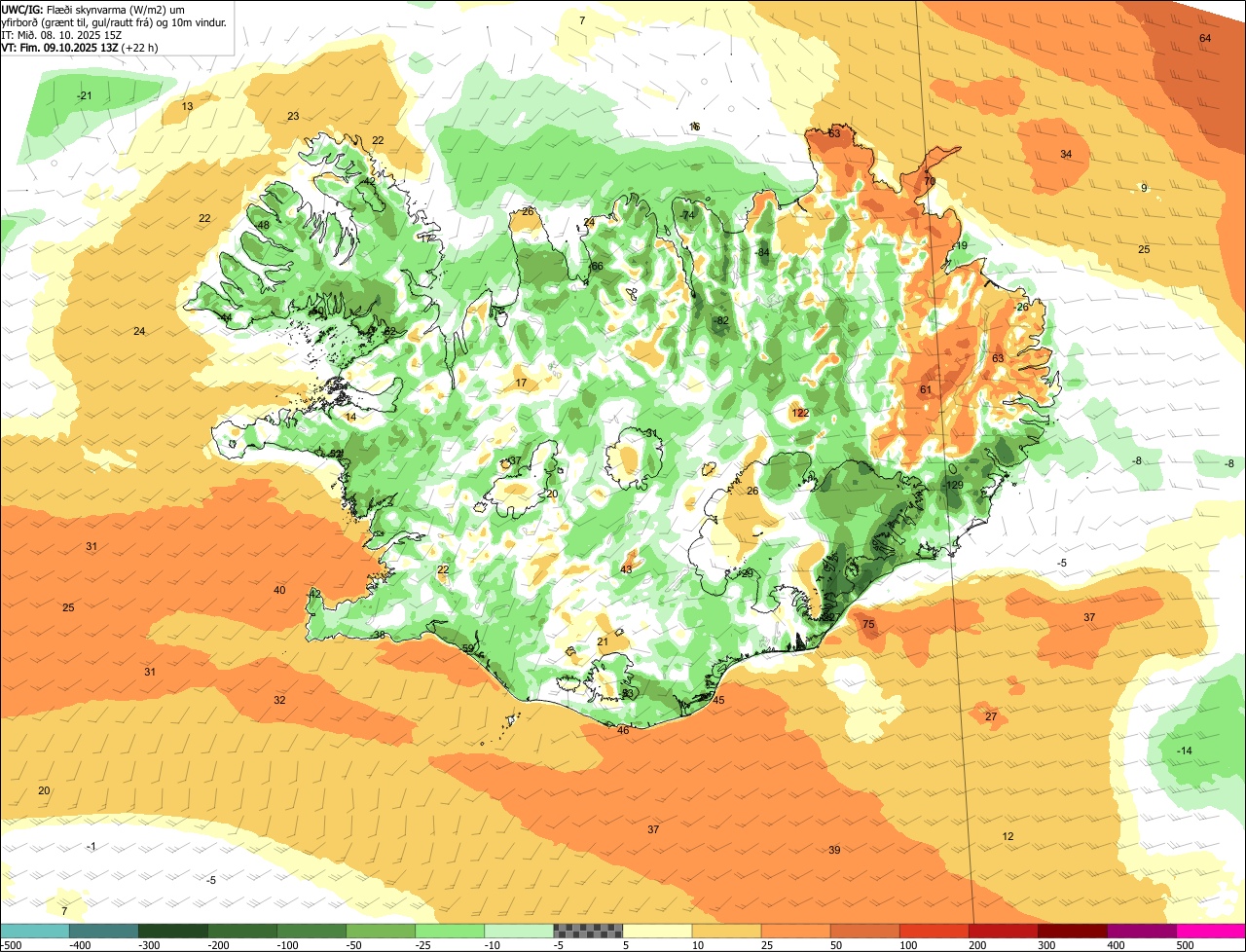
Task: Click the value -84 in north Iceland
Action: point(762,252)
